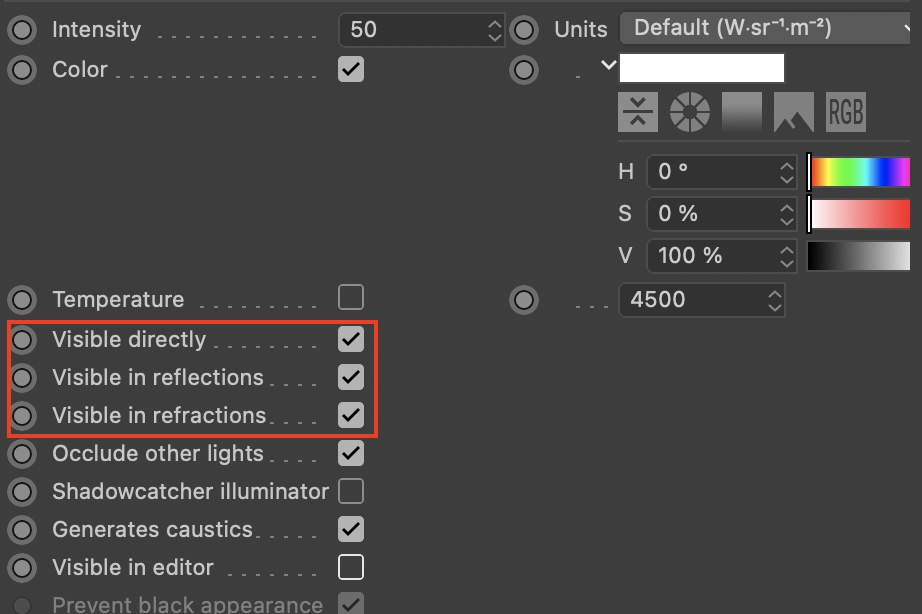Uncheck Visible in reflections
922x614 pixels.
coord(351,377)
